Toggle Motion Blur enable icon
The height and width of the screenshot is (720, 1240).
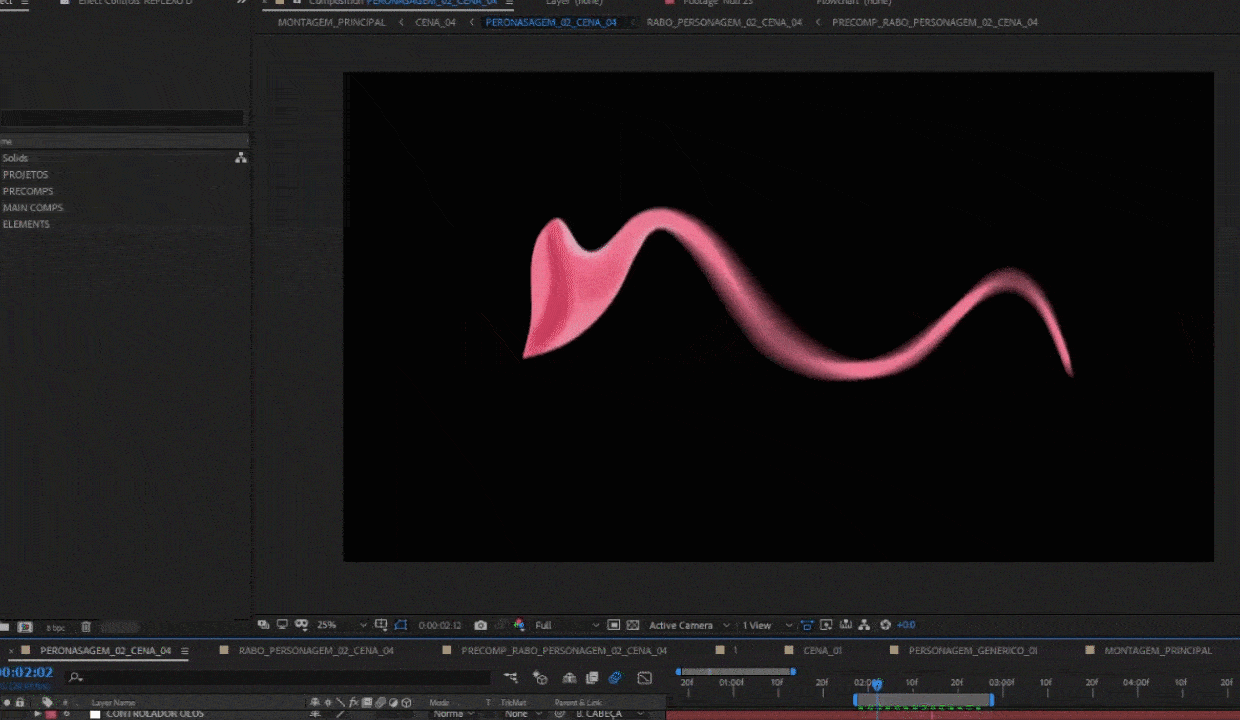point(615,678)
